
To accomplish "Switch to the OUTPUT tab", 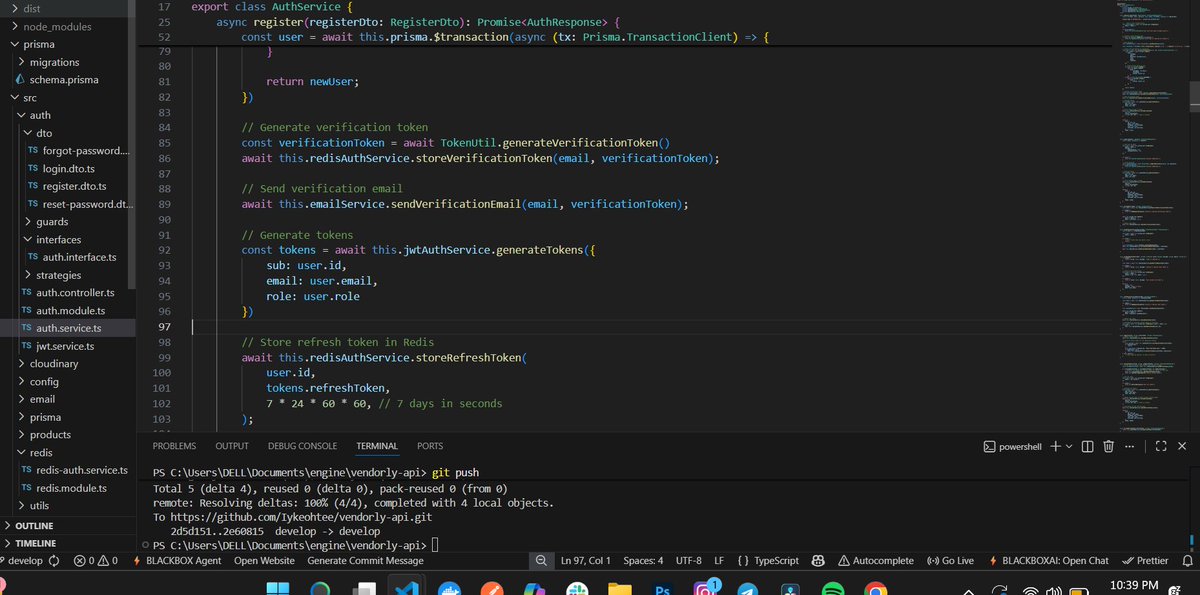I will pyautogui.click(x=232, y=446).
